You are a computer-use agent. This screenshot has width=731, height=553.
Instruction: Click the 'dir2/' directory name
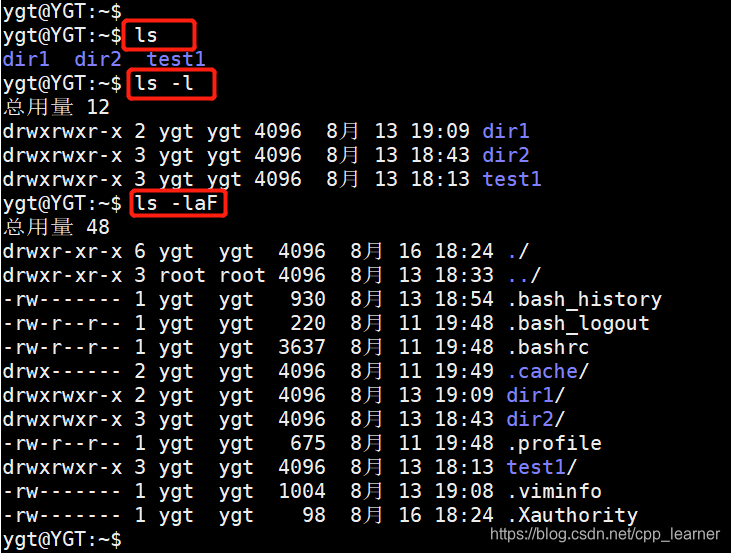point(536,419)
